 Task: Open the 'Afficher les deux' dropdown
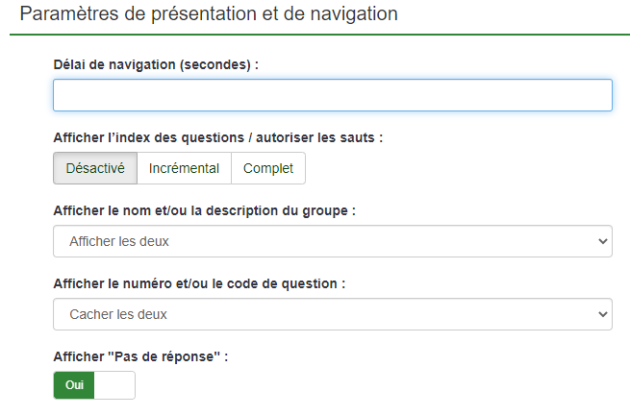click(333, 241)
